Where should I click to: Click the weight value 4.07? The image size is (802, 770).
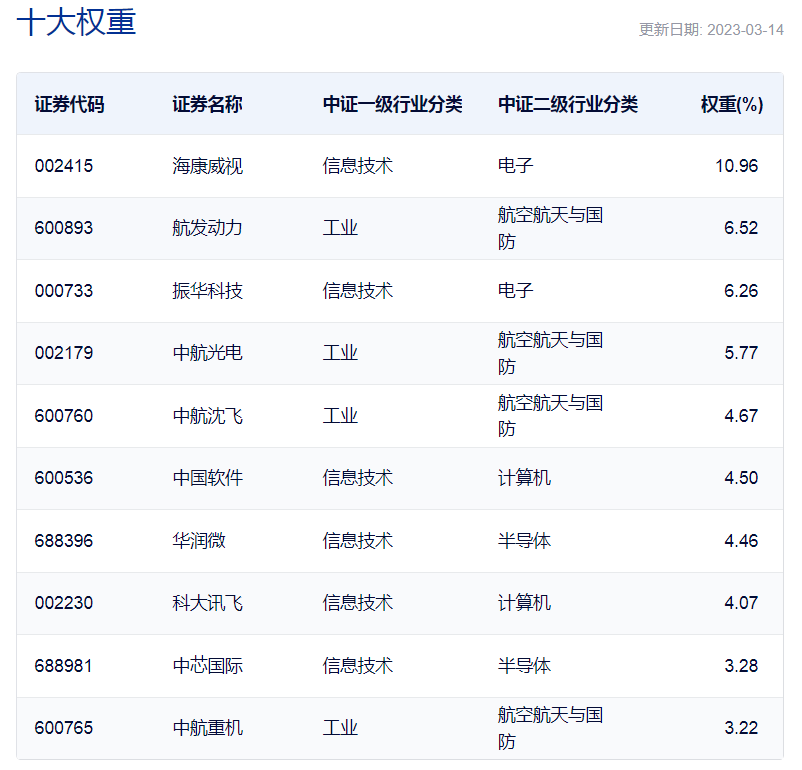click(x=741, y=602)
